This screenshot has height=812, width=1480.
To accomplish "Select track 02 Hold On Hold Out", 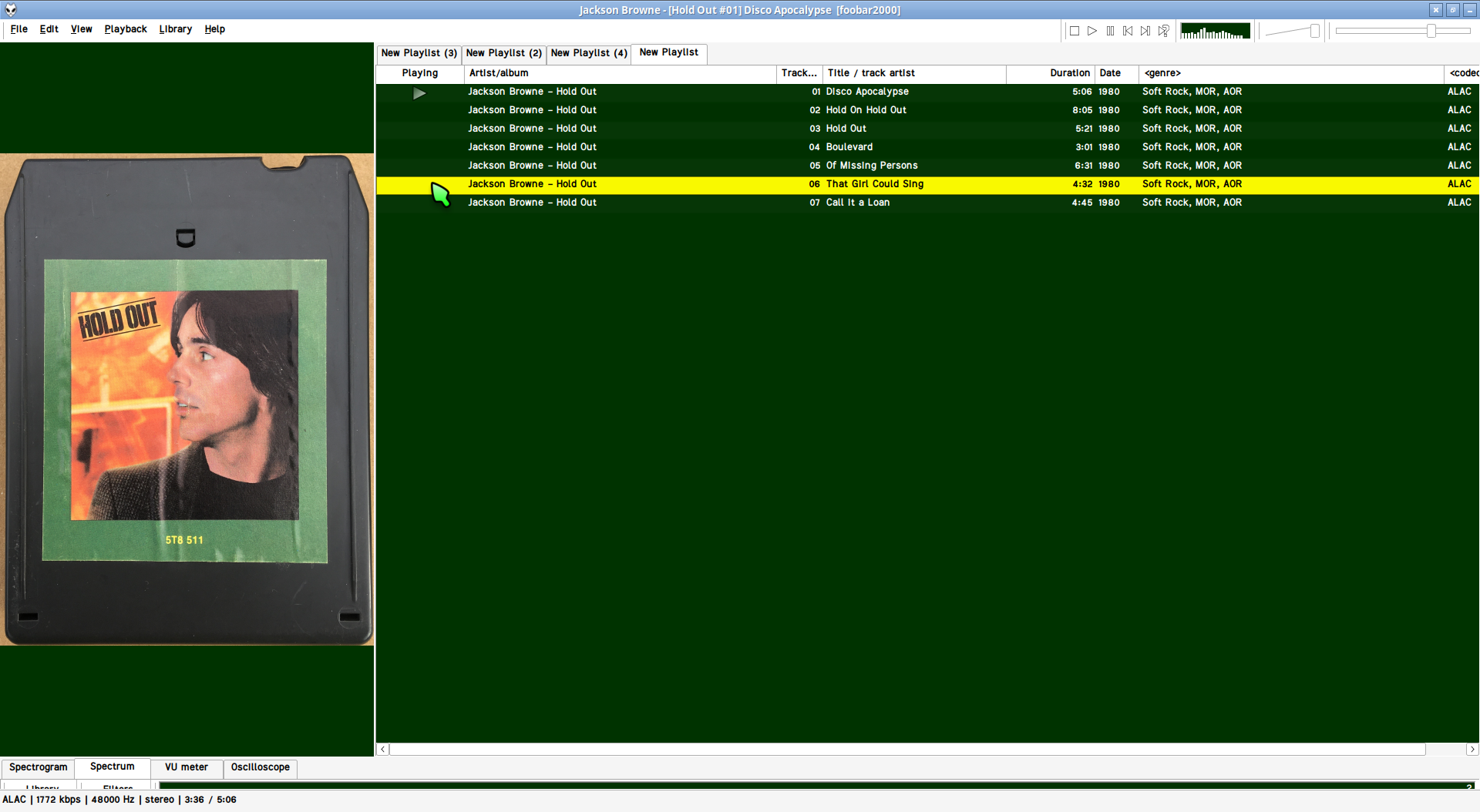I will (x=927, y=110).
